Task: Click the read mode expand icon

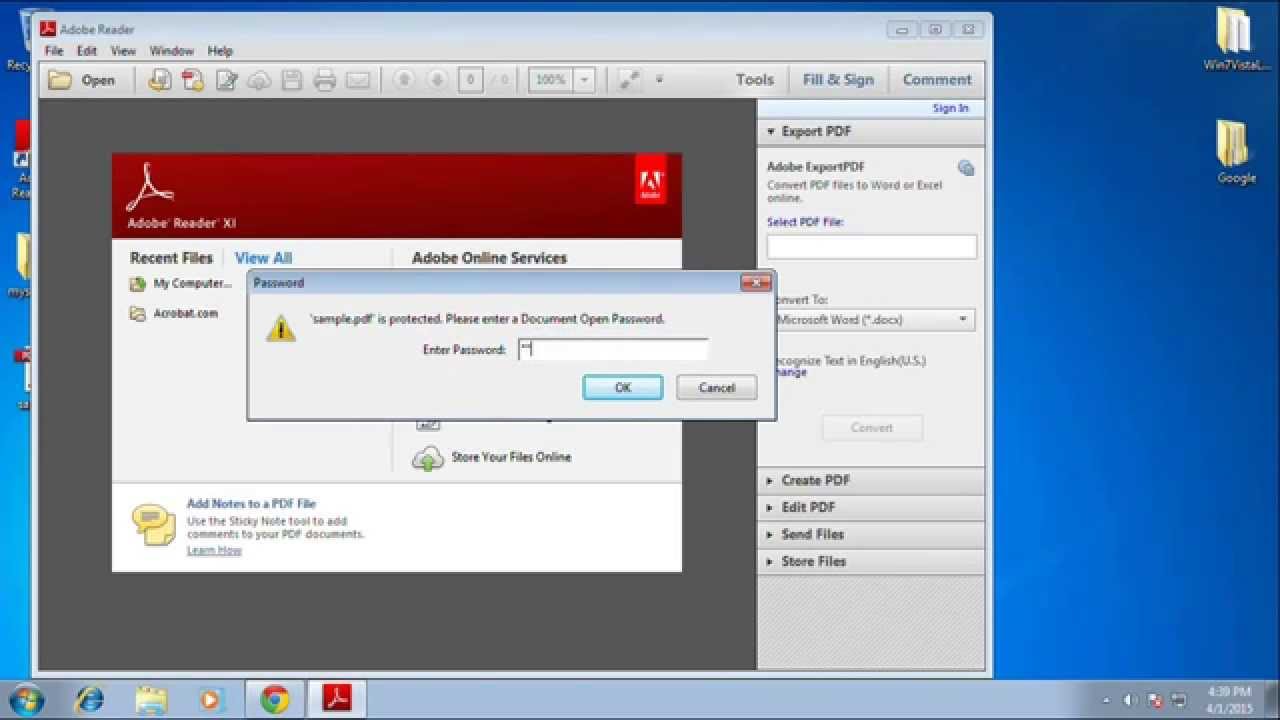Action: (629, 80)
